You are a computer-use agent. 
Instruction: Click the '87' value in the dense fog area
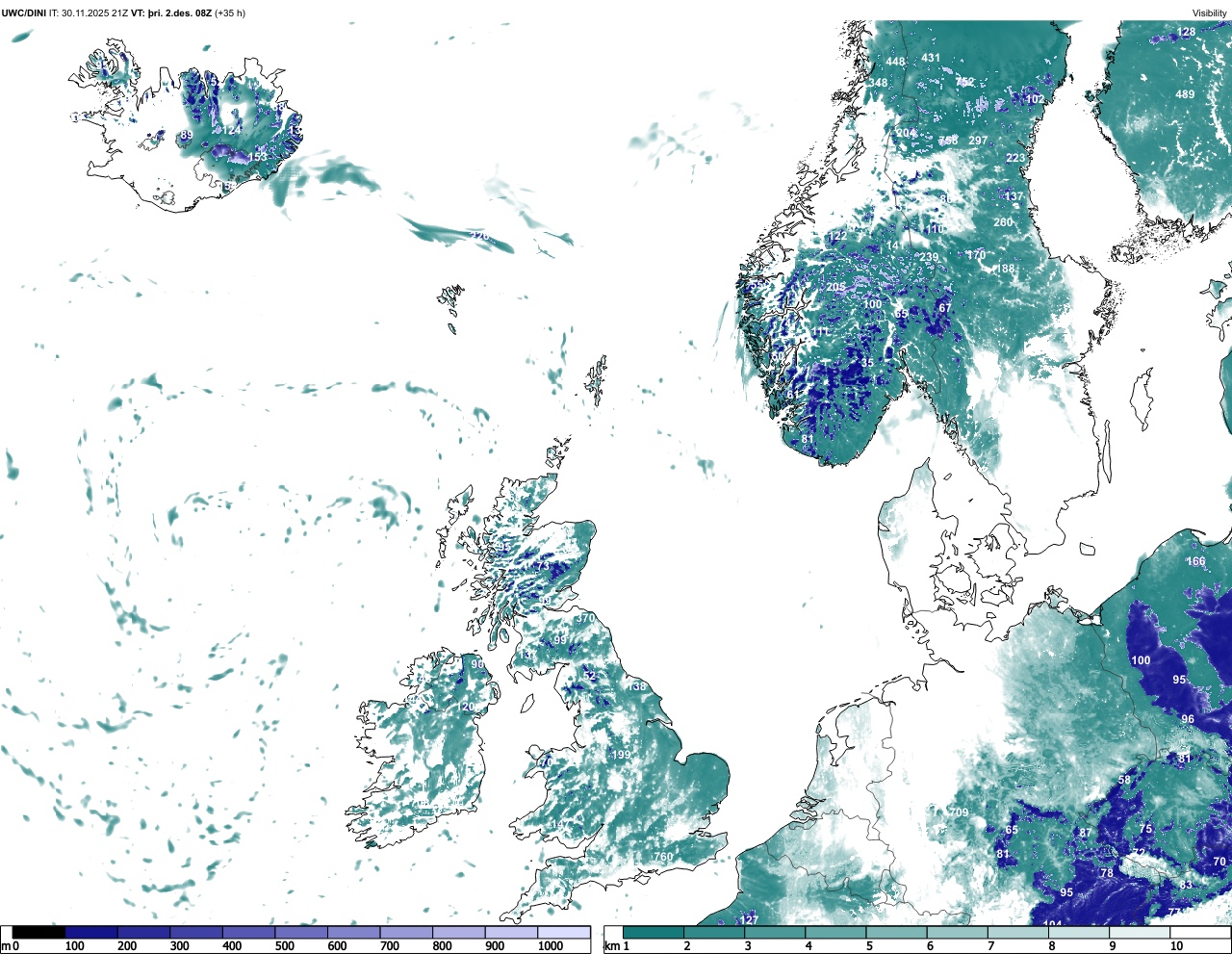pos(1086,833)
